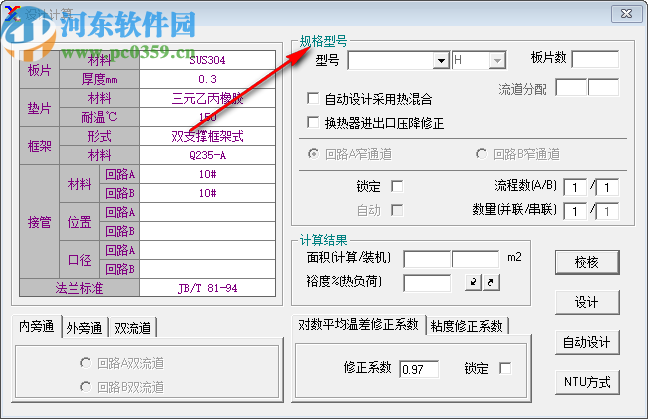Close the 设计计算 dialog window
Image resolution: width=648 pixels, height=419 pixels.
tap(627, 14)
